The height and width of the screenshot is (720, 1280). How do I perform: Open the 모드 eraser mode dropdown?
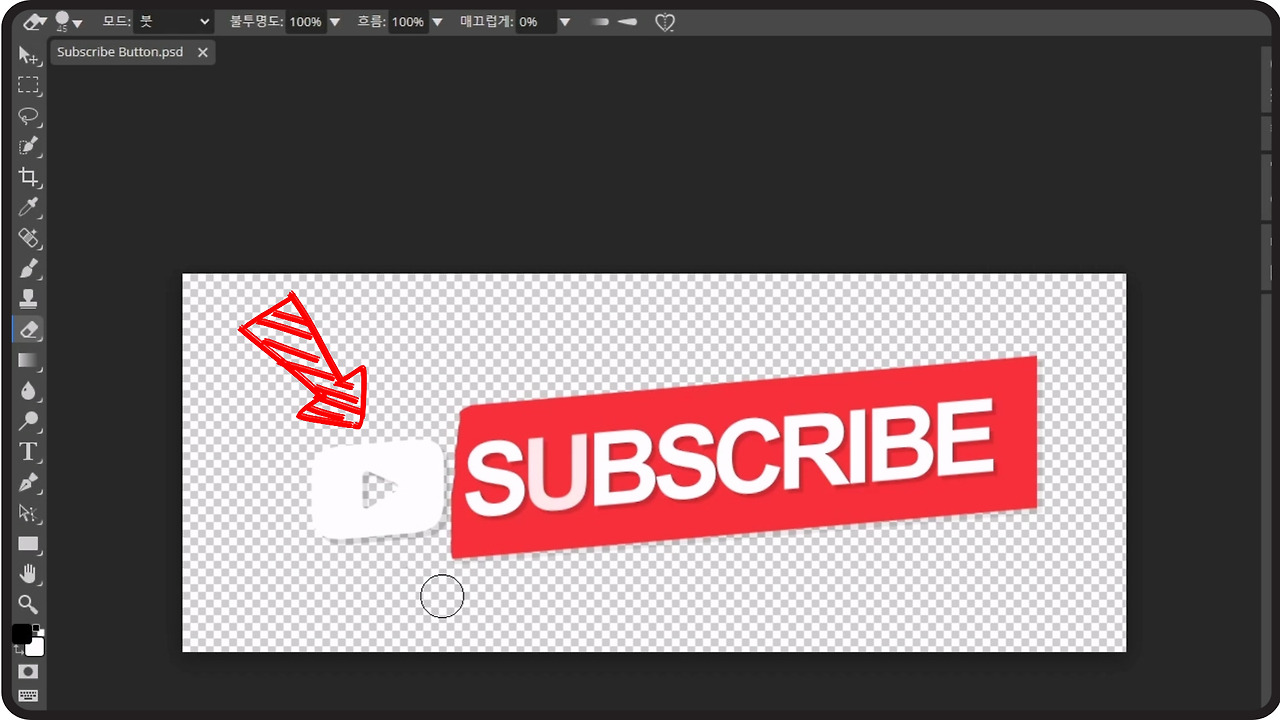pyautogui.click(x=175, y=21)
